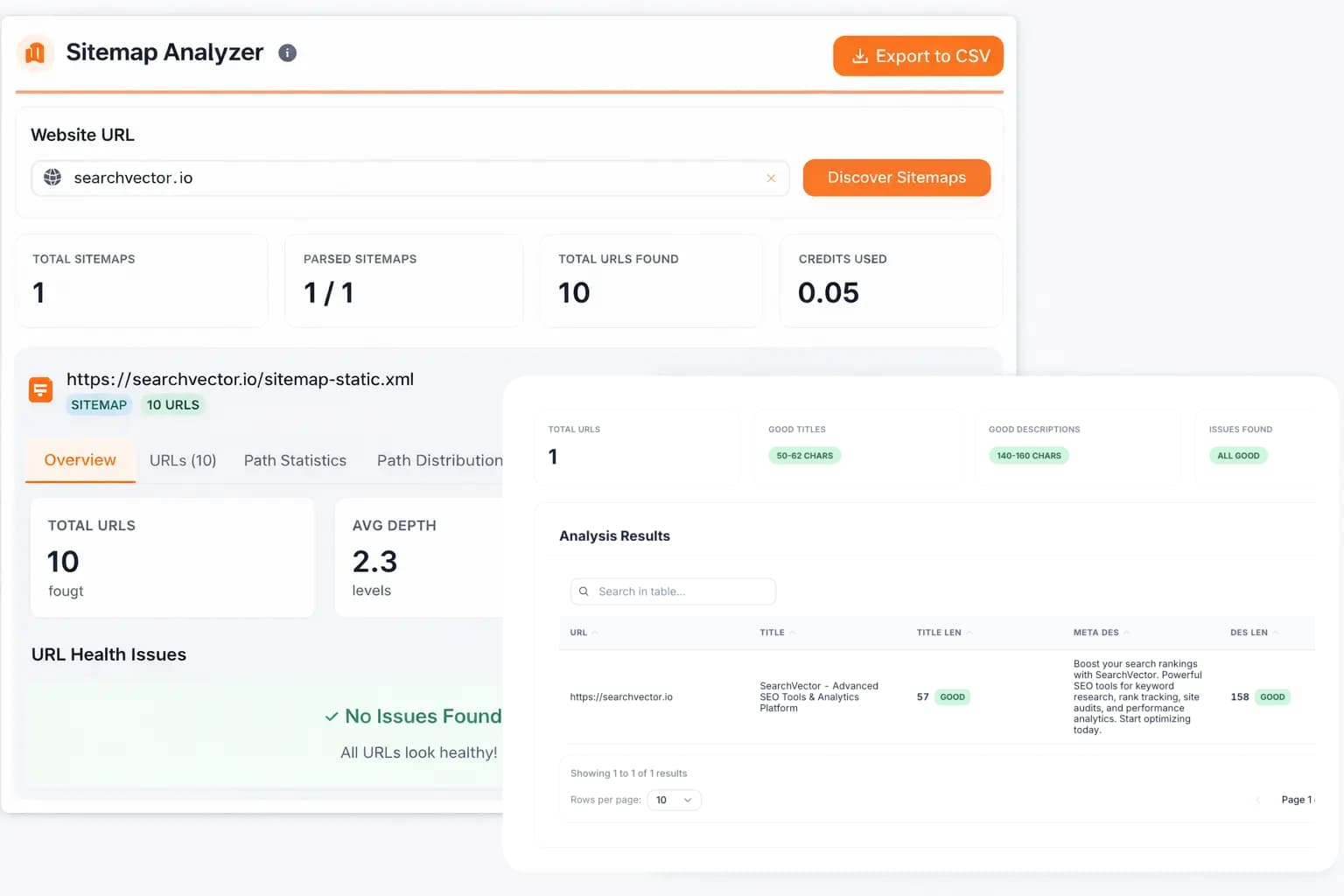Click the magnifier icon in the table search
Viewport: 1344px width, 896px height.
[x=584, y=591]
